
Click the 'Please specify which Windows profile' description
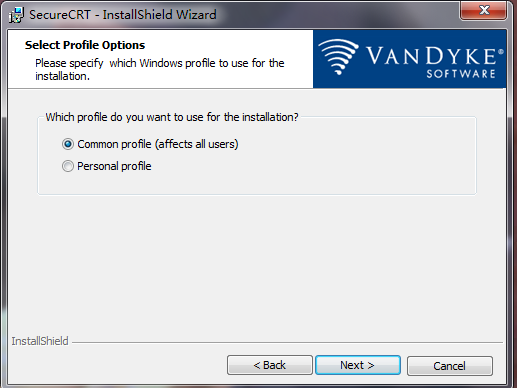tap(160, 69)
